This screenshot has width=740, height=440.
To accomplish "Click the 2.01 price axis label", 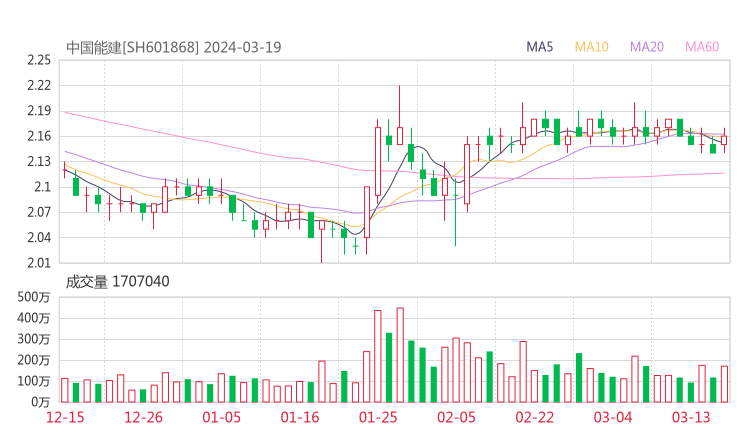I will pyautogui.click(x=39, y=262).
